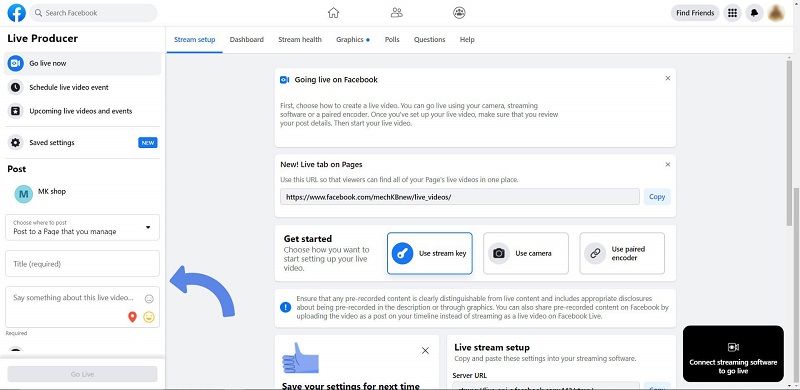Open the Facebook logo home link

pyautogui.click(x=16, y=13)
